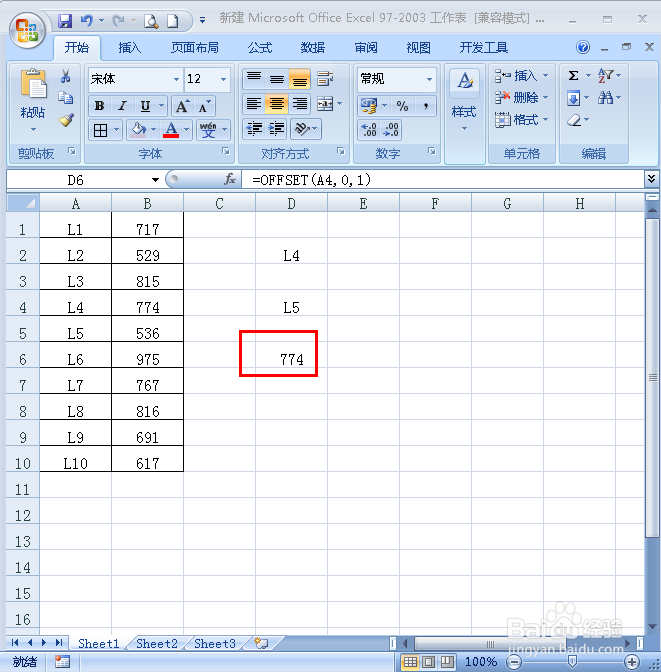
Task: Switch to the 数据 tab
Action: click(x=312, y=48)
